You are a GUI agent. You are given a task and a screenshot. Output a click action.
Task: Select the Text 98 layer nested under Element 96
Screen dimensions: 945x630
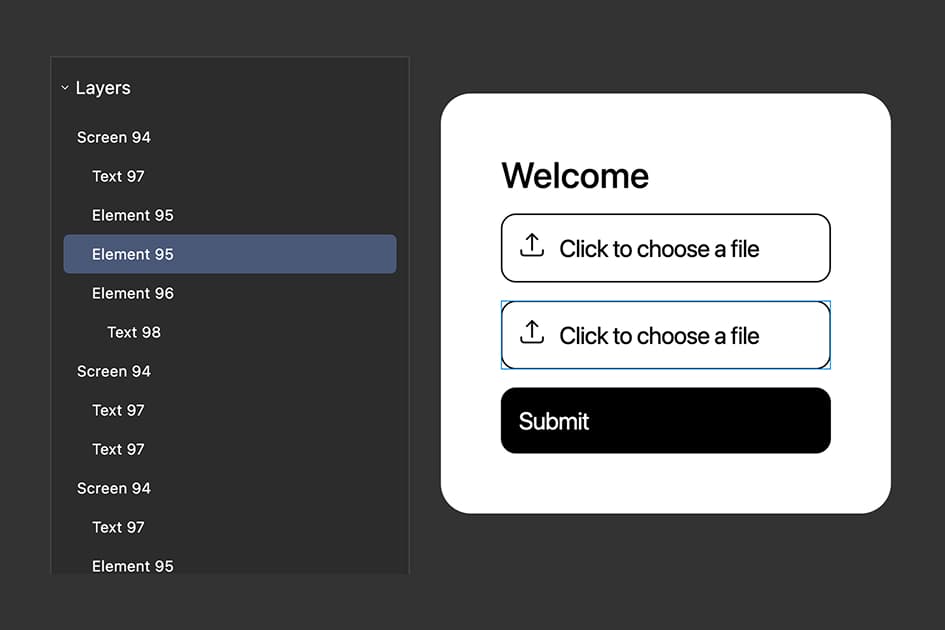click(133, 332)
